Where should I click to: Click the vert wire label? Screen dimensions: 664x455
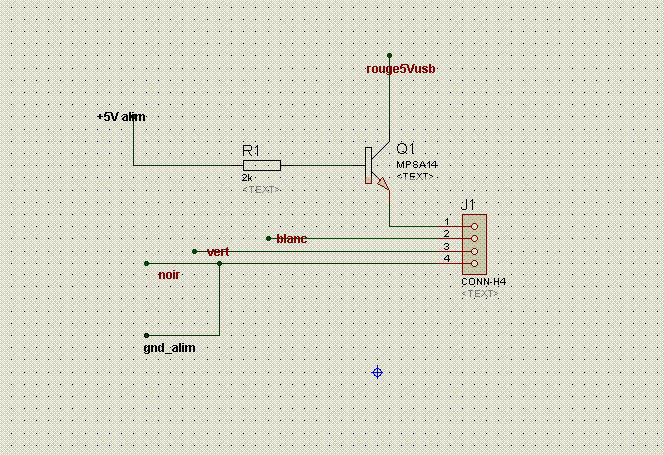click(218, 252)
